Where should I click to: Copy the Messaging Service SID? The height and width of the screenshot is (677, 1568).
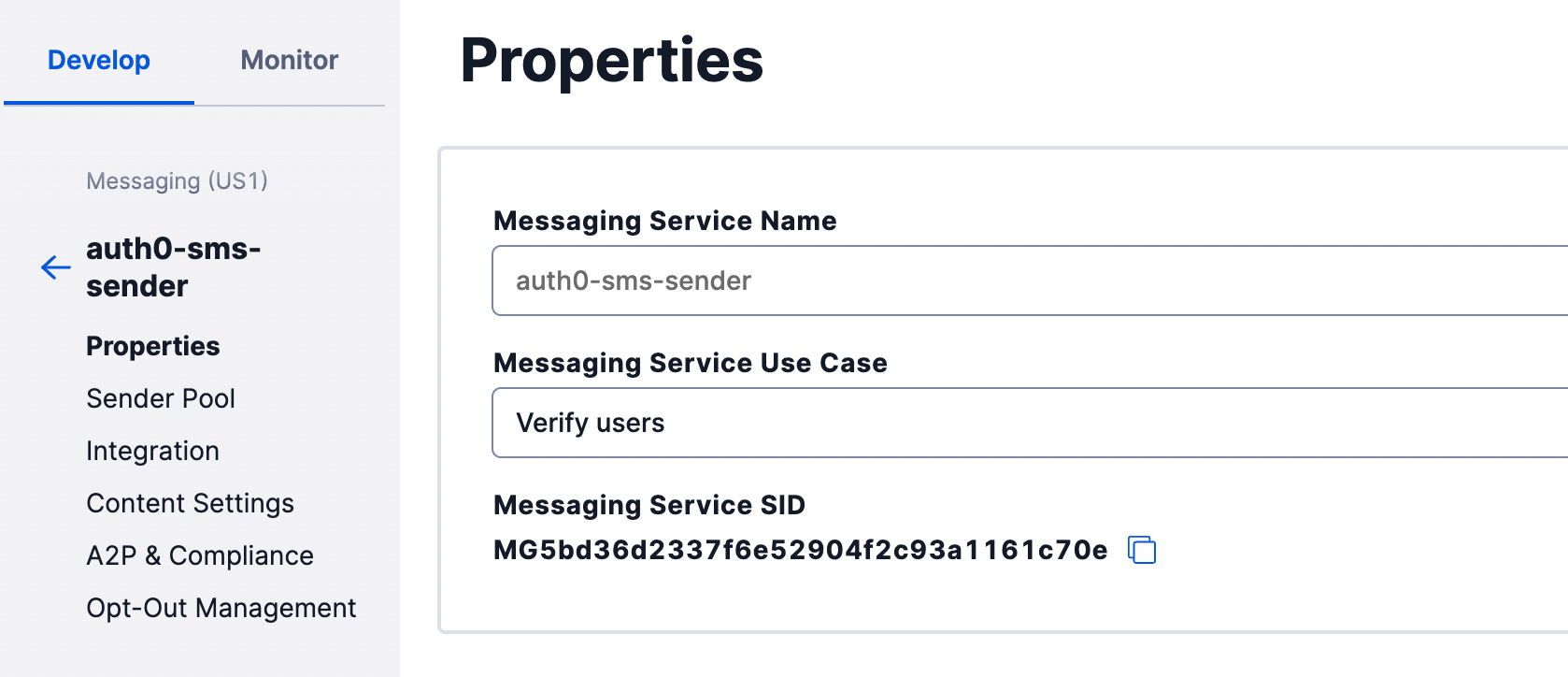(x=1142, y=550)
